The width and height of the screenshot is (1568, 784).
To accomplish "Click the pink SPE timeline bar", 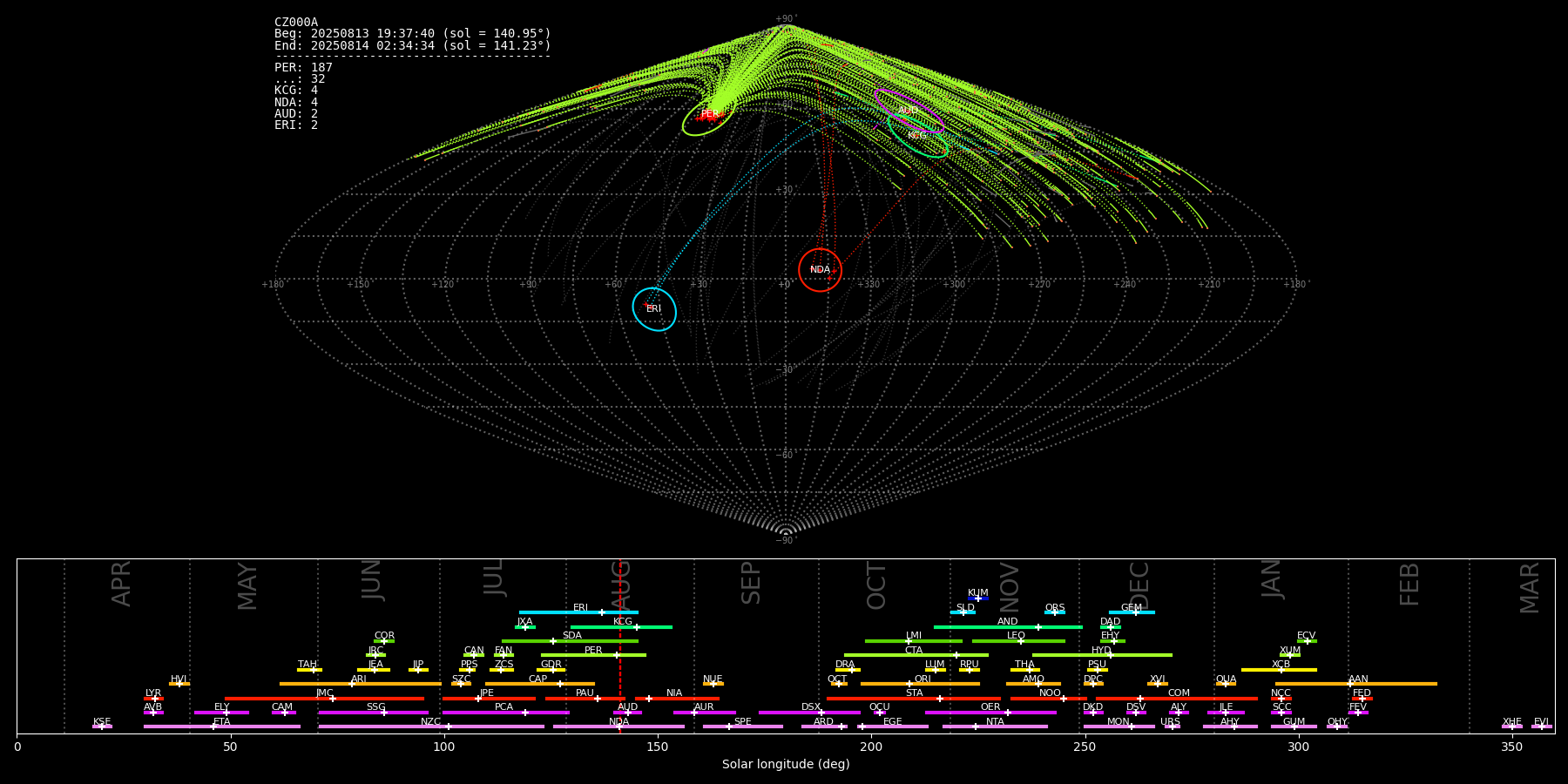I will click(743, 726).
